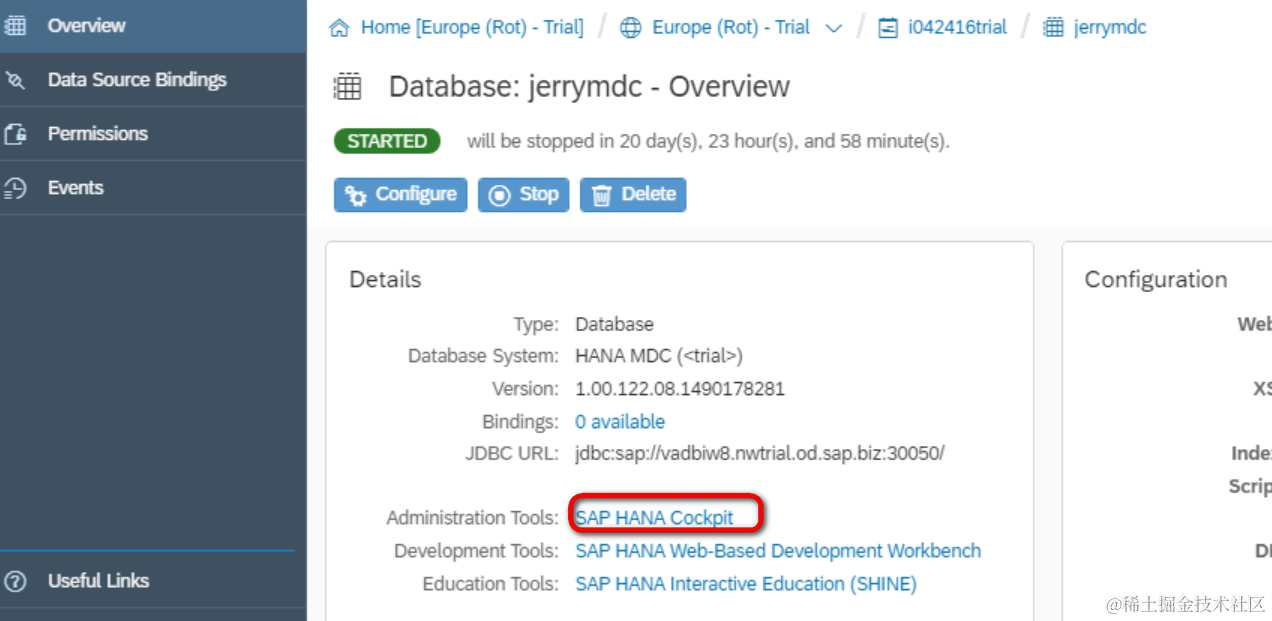Click the Details panel heading
The width and height of the screenshot is (1272, 621).
point(385,280)
